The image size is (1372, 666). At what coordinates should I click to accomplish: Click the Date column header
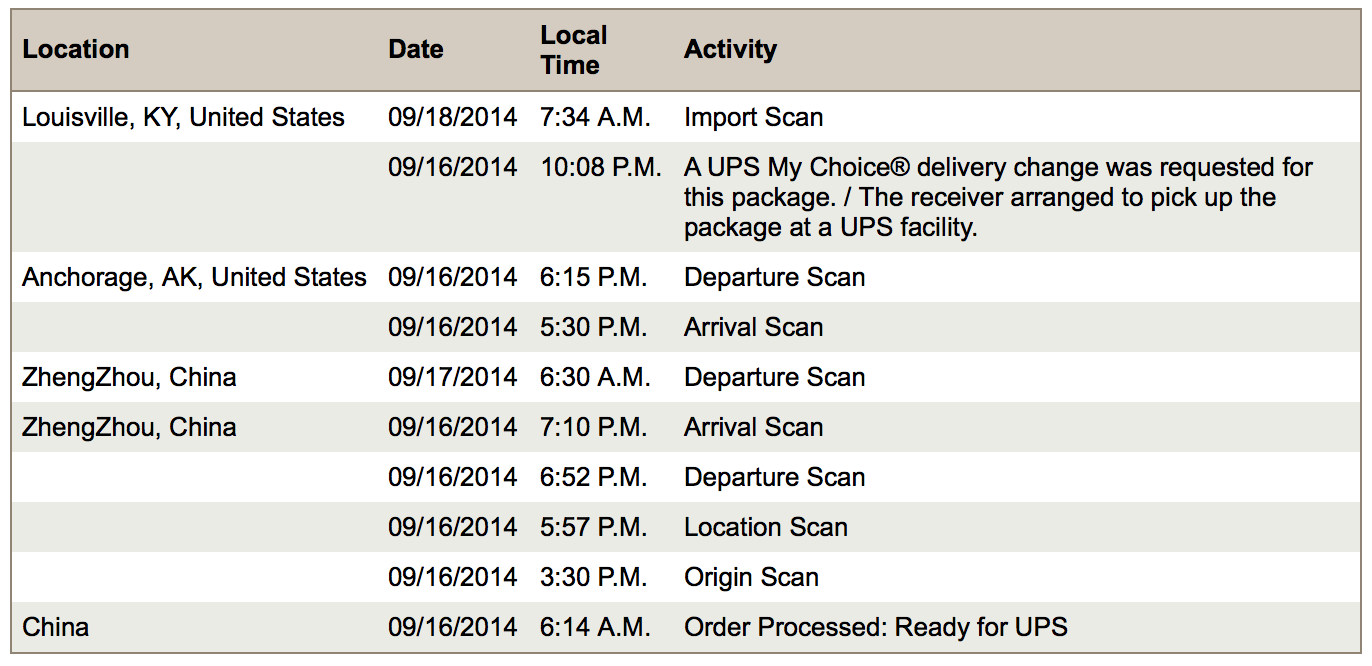tap(415, 50)
